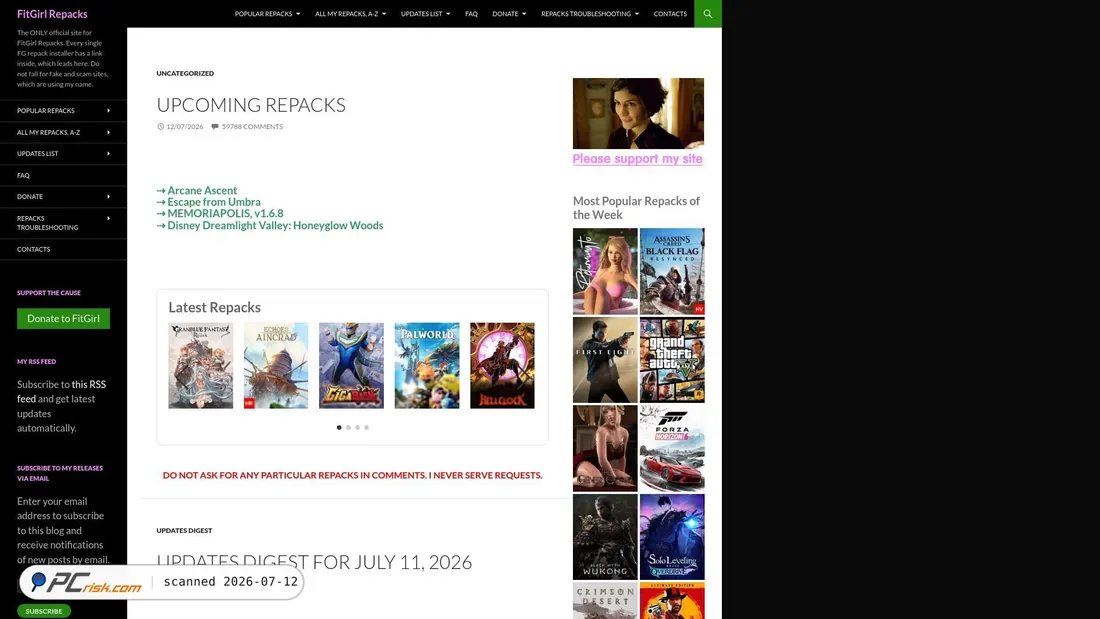The height and width of the screenshot is (619, 1100).
Task: Expand sidebar Repacks Troubleshooting arrow
Action: point(108,218)
